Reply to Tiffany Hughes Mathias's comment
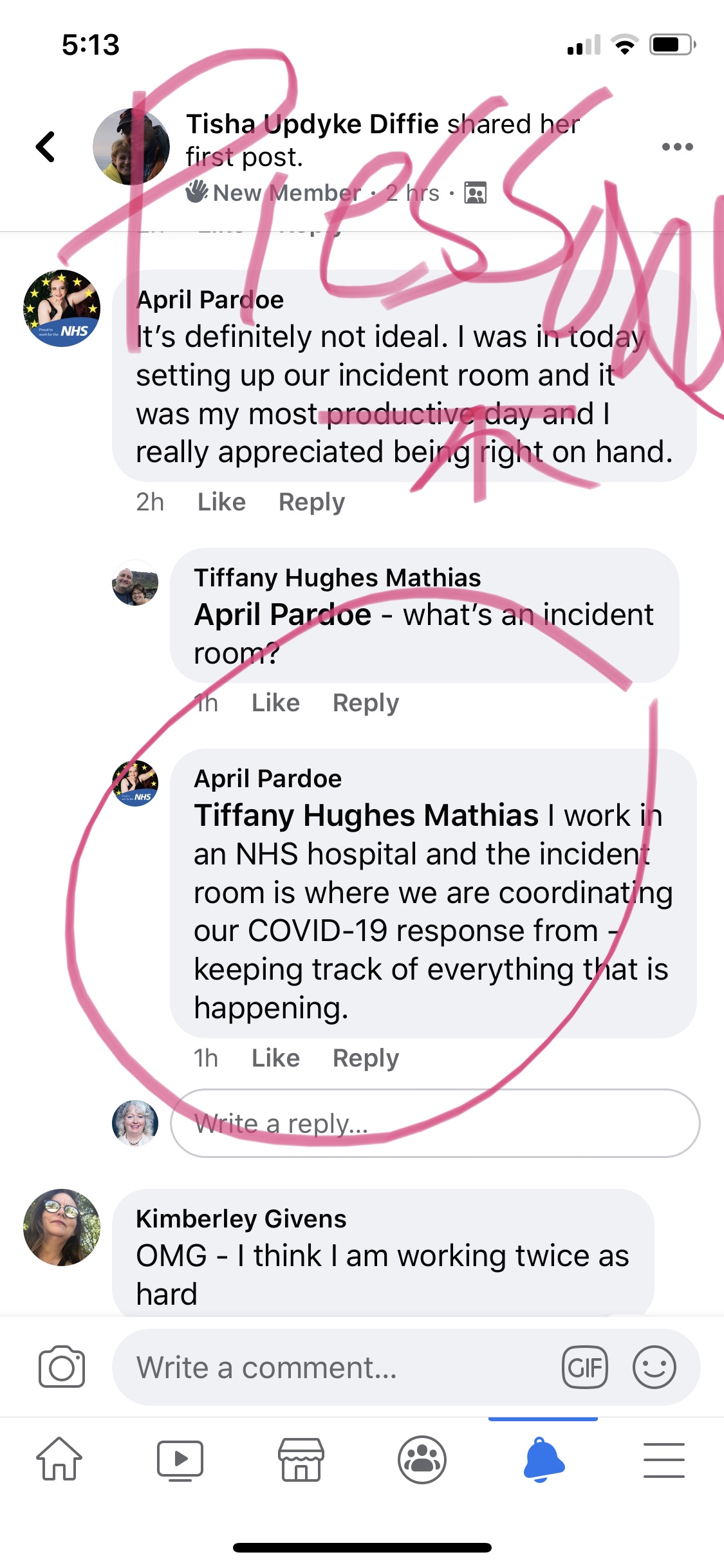 coord(366,703)
